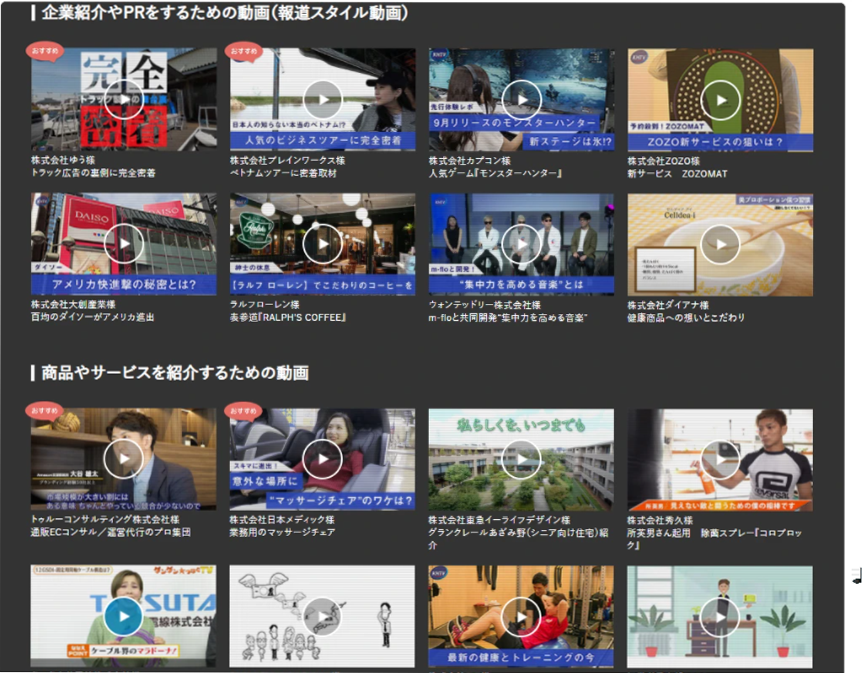This screenshot has height=673, width=862.
Task: Click the おすすめ badge on truck video
Action: [x=46, y=50]
